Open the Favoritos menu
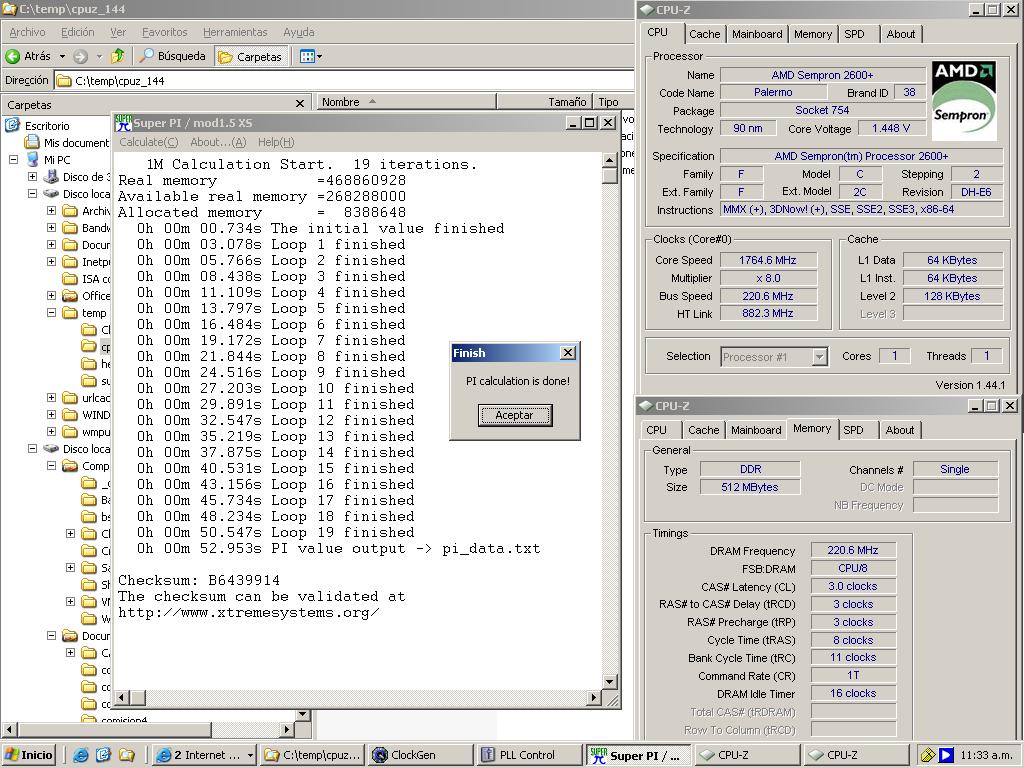Viewport: 1024px width, 768px height. pyautogui.click(x=165, y=32)
